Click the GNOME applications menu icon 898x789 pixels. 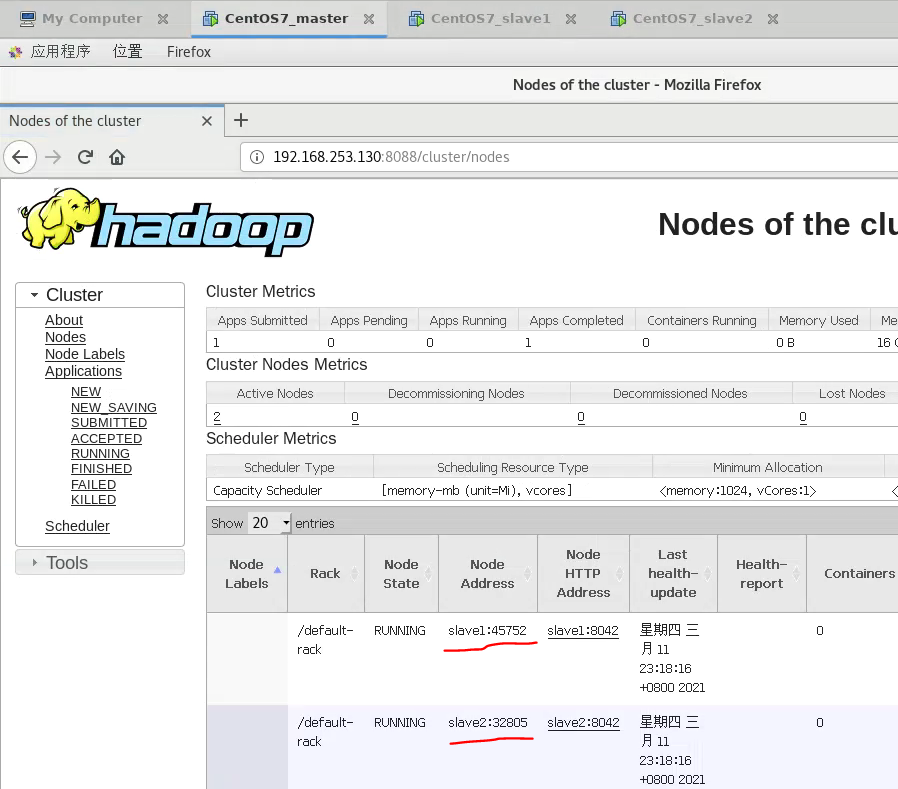(x=15, y=52)
